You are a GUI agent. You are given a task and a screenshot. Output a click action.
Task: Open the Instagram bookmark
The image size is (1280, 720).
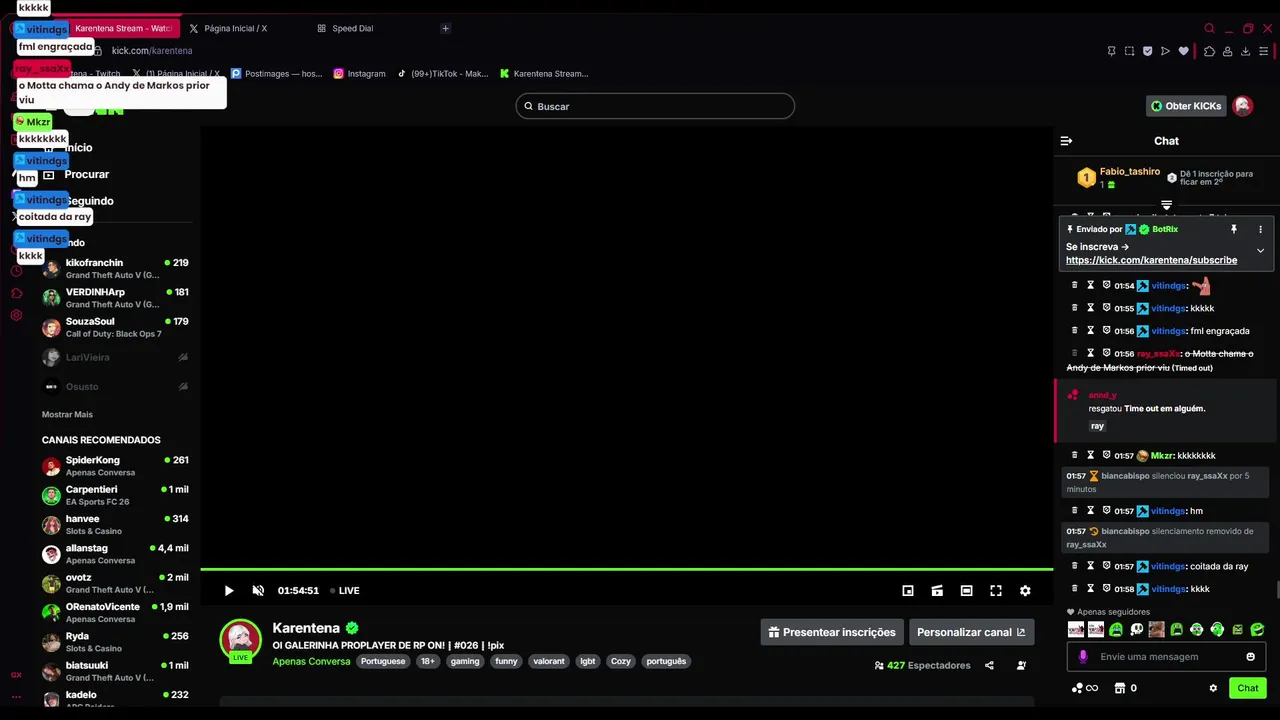359,73
